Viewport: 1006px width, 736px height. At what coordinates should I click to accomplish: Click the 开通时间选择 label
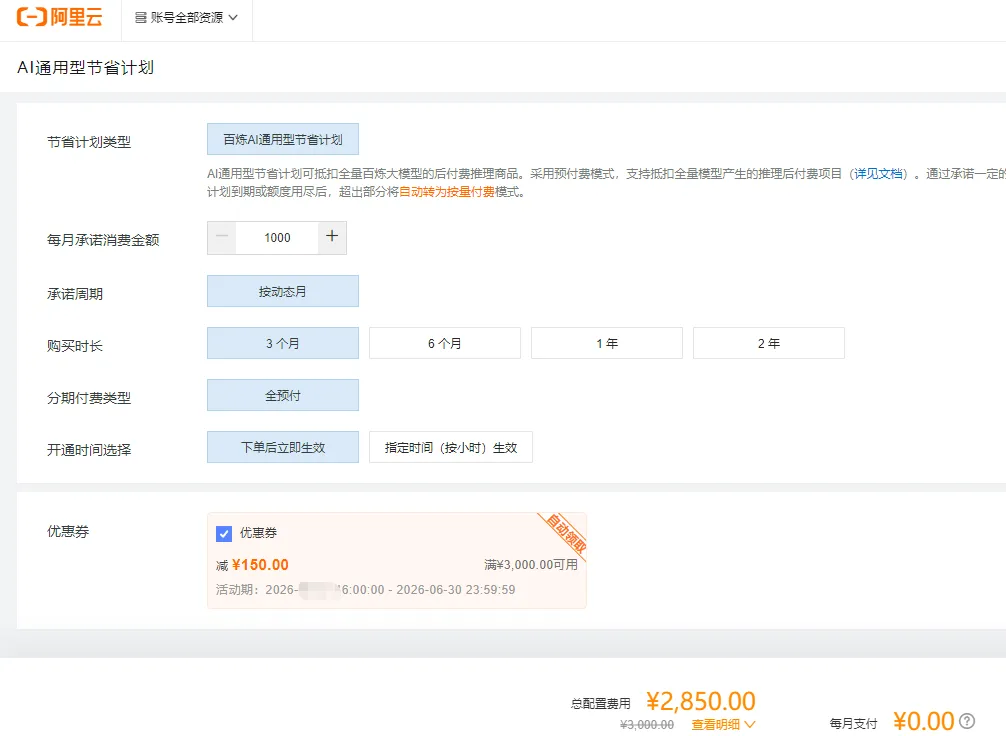click(x=89, y=450)
